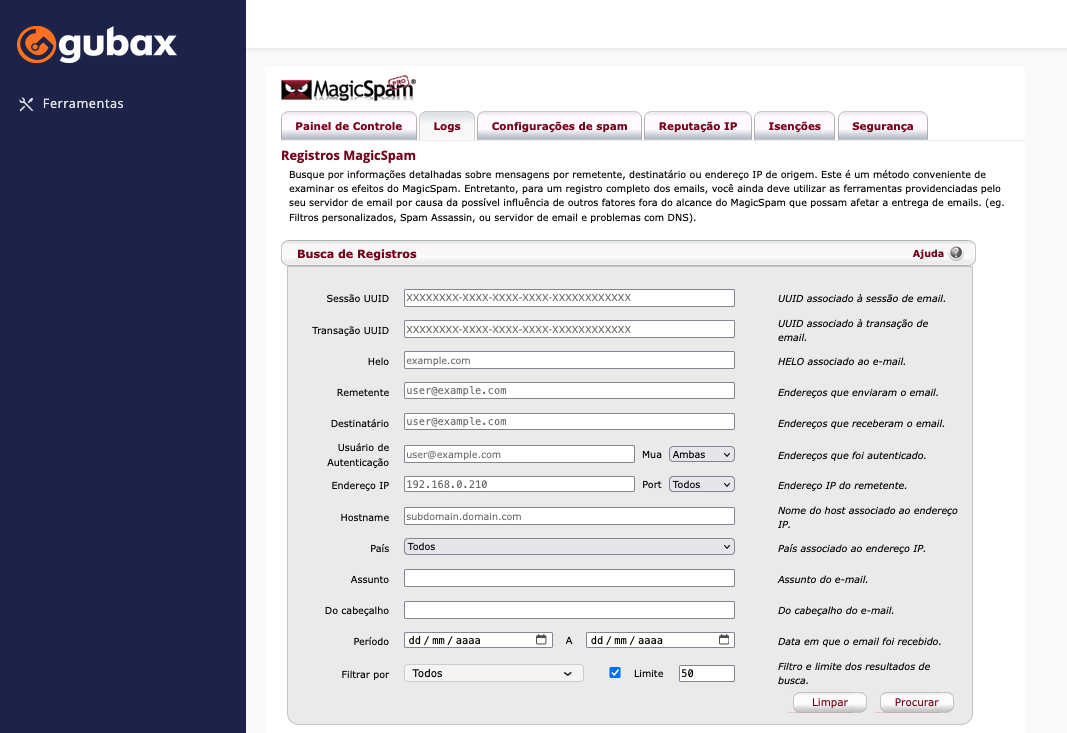This screenshot has height=733, width=1067.
Task: Click 'Do cabeçalho do e-mail.' description
Action: point(836,610)
